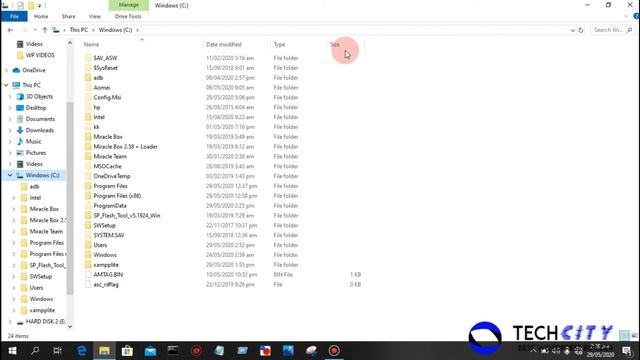Open Music in the navigation pane
Viewport: 640px width, 360px height.
[x=33, y=141]
